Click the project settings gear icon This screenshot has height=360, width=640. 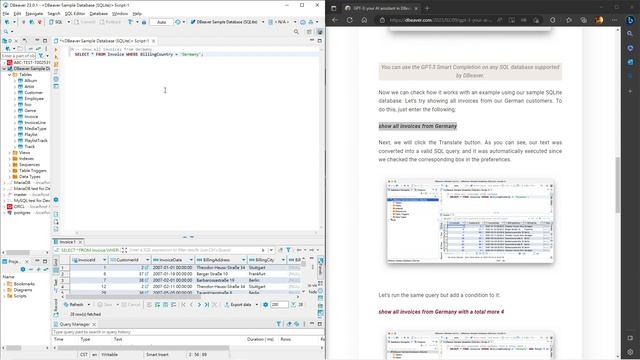(23, 269)
